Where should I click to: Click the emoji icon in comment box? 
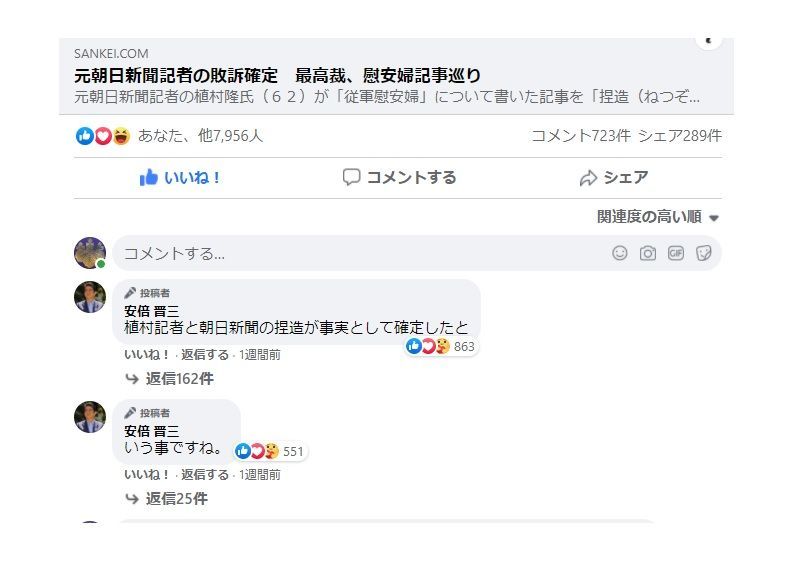point(620,253)
